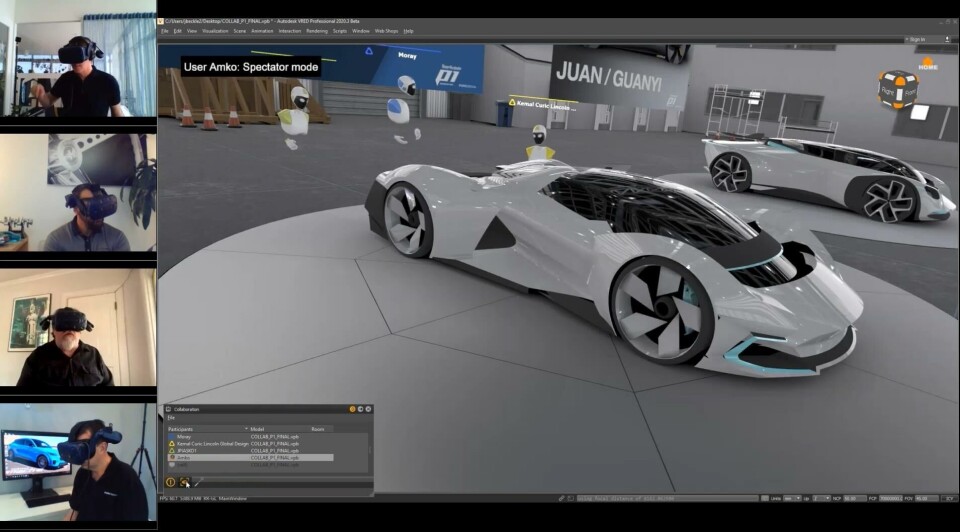This screenshot has width=960, height=532.
Task: Click the NCP near clip plane field
Action: coord(855,498)
